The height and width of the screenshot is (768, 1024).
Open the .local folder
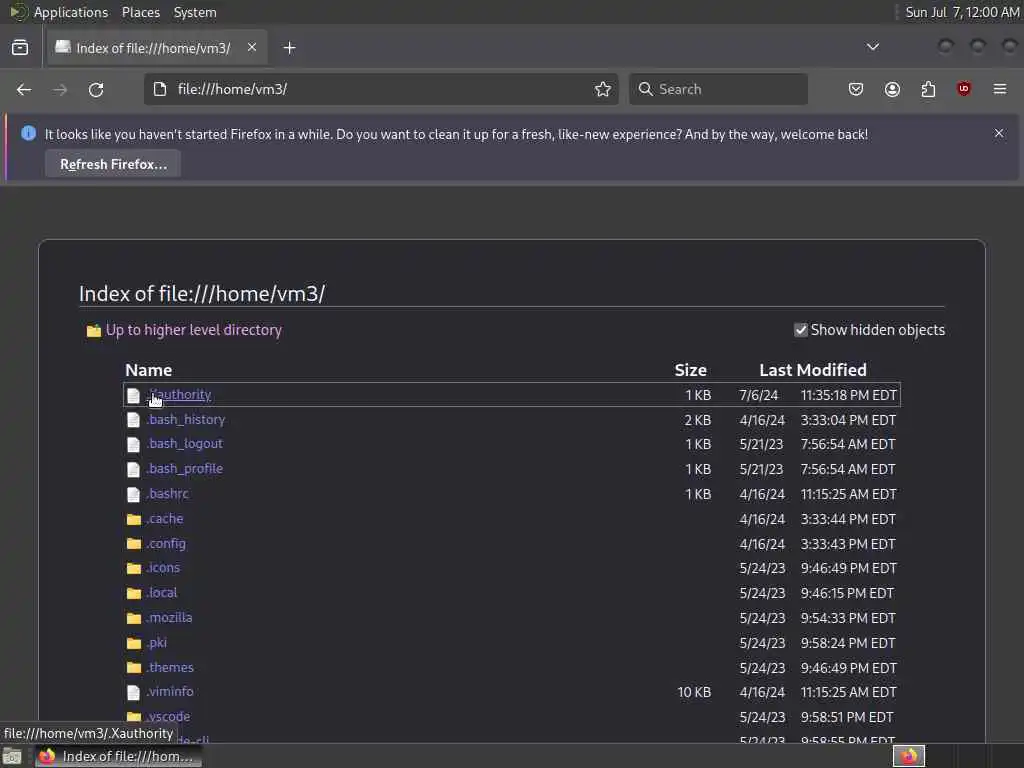tap(161, 592)
